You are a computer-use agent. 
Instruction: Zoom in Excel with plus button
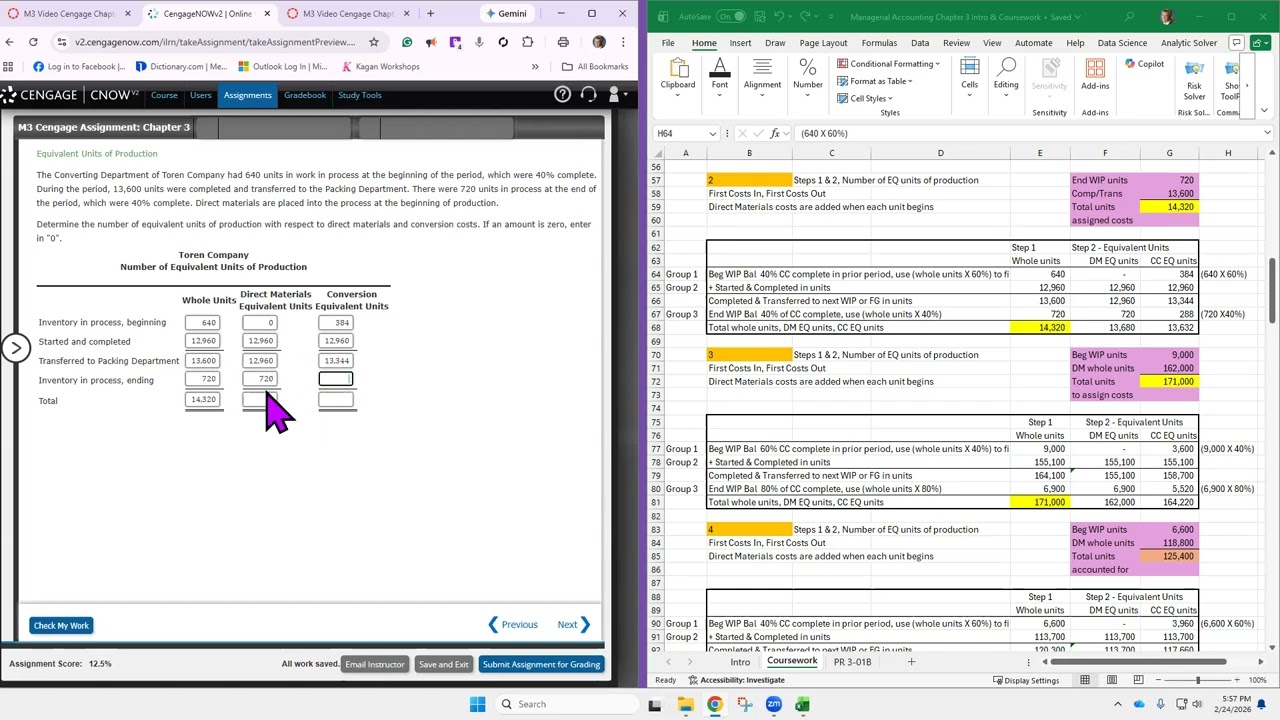(x=1235, y=680)
